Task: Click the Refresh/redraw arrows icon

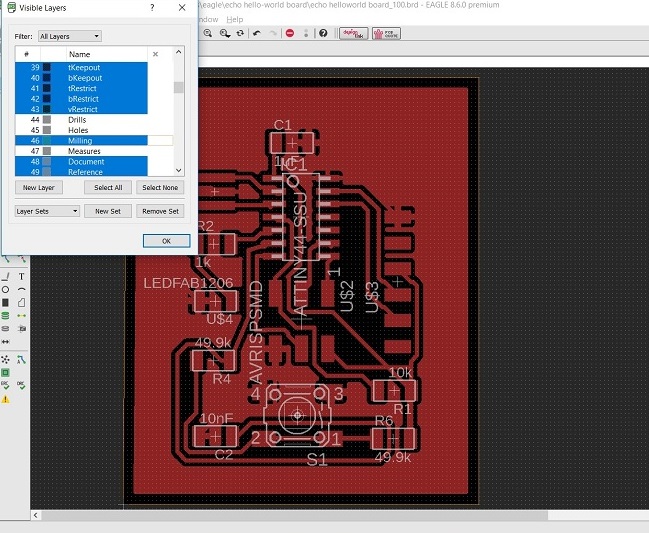Action: pos(240,33)
